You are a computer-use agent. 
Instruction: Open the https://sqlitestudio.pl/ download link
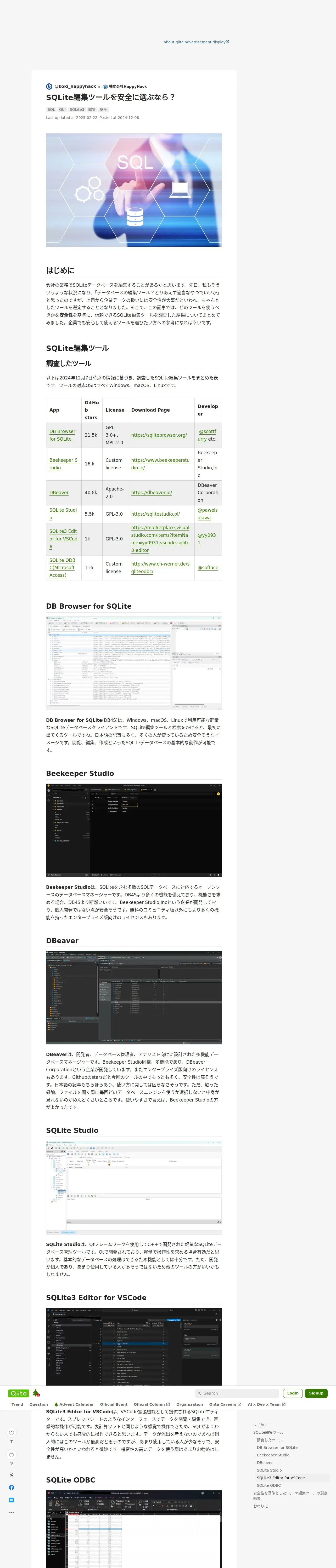[155, 514]
